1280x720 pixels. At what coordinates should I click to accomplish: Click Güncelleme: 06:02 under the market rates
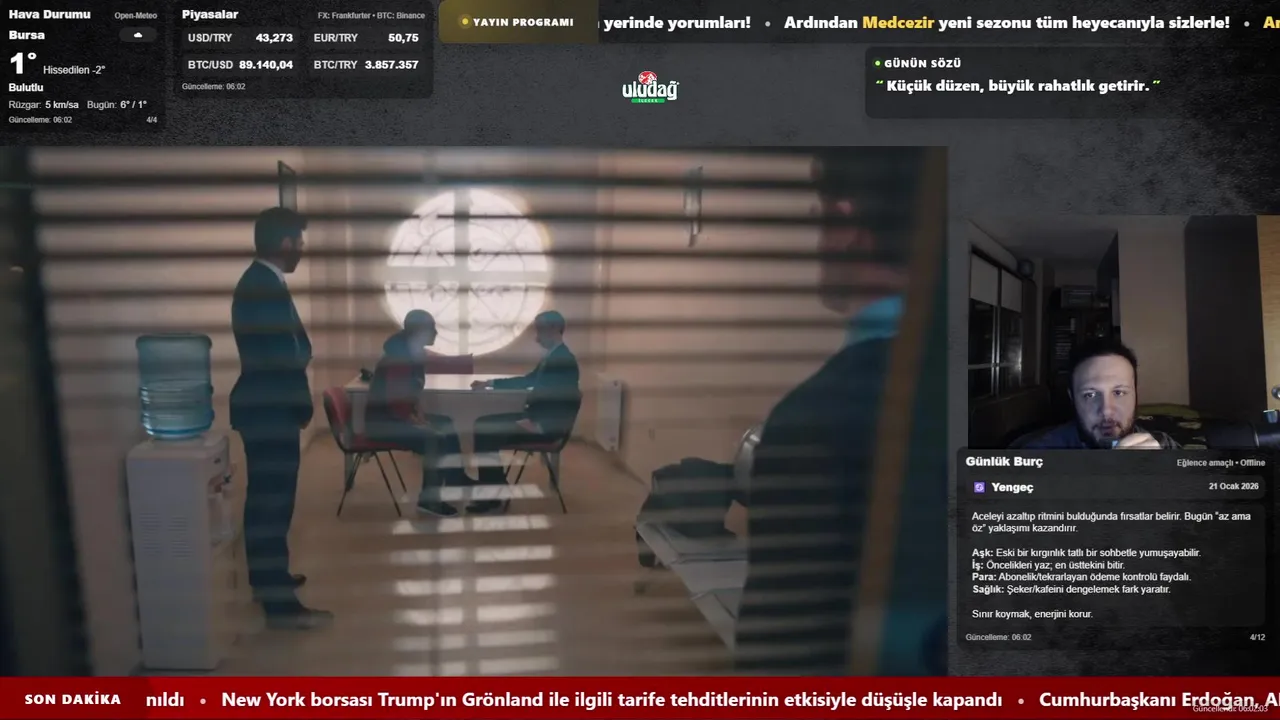click(x=213, y=87)
